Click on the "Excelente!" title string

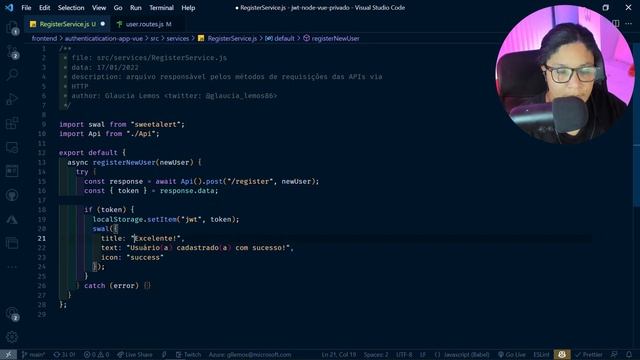(155, 238)
